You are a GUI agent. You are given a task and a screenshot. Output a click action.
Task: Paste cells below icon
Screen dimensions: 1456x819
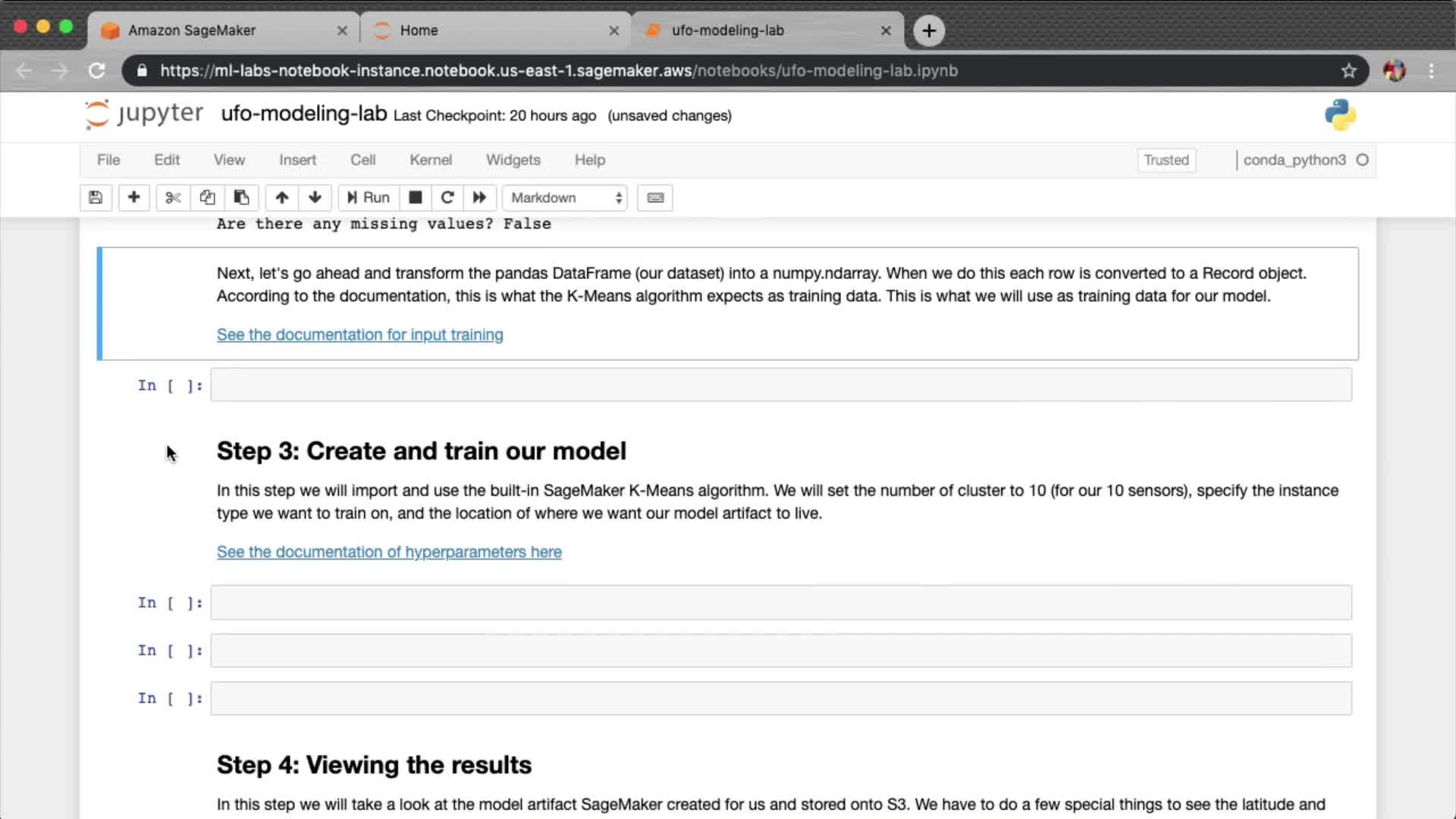pyautogui.click(x=241, y=198)
